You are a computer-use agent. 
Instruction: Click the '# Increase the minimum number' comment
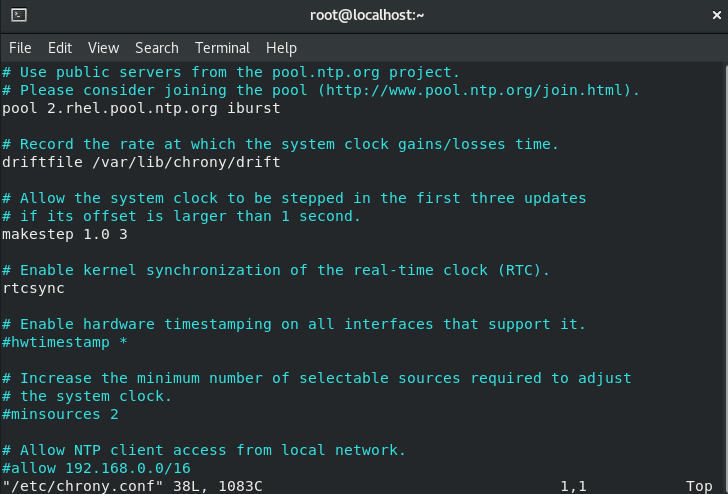[317, 378]
